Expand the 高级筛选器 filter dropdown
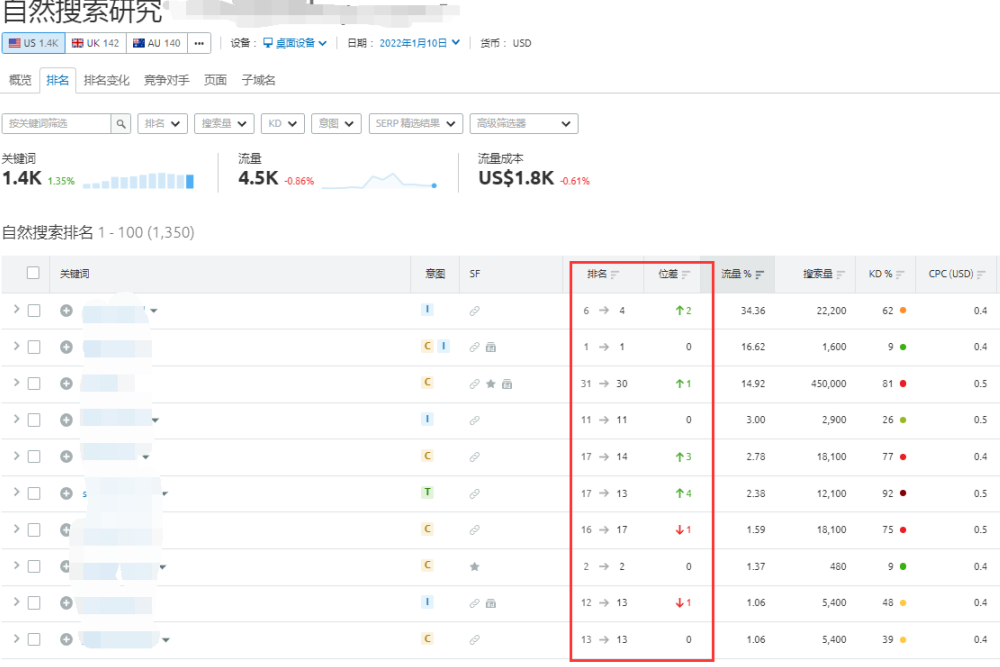This screenshot has width=1000, height=667. tap(523, 124)
